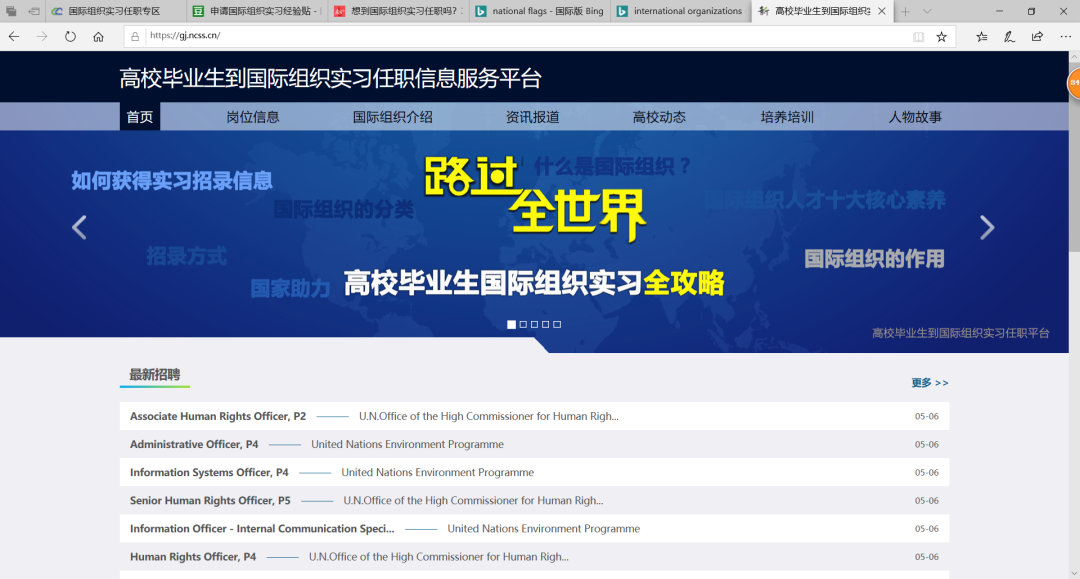
Task: Open the Associate Human Rights Officer, P2 posting
Action: click(218, 416)
